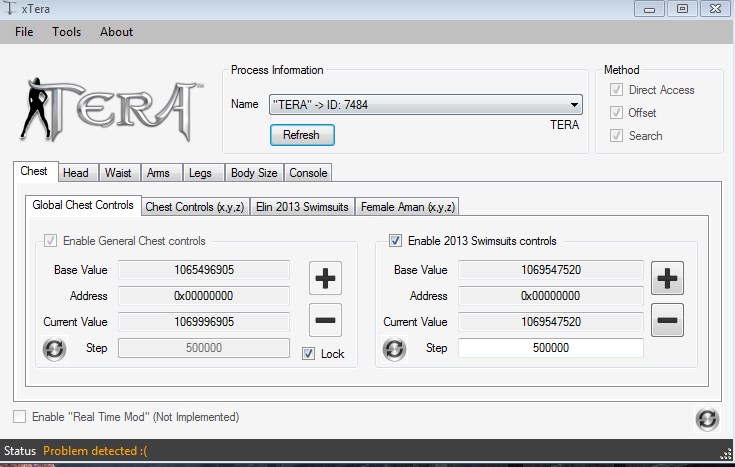Switch to the Body Size tab
This screenshot has width=735, height=467.
[254, 173]
